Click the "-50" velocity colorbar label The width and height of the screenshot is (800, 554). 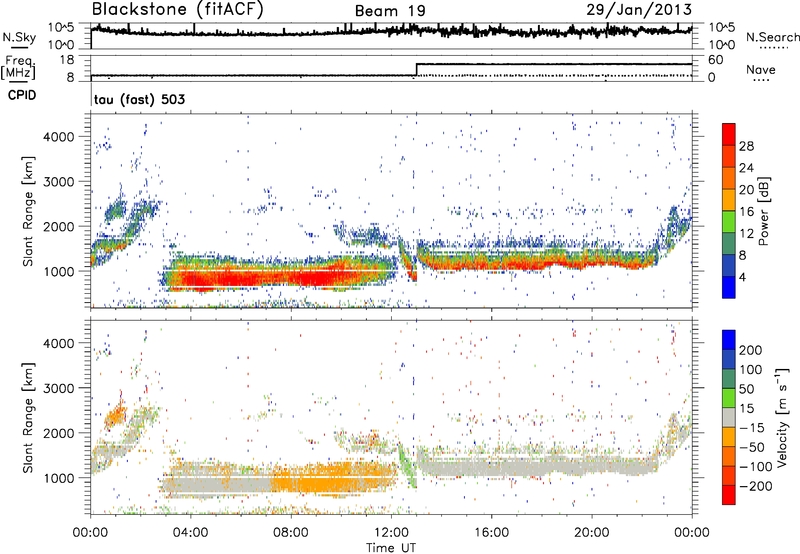click(x=752, y=447)
